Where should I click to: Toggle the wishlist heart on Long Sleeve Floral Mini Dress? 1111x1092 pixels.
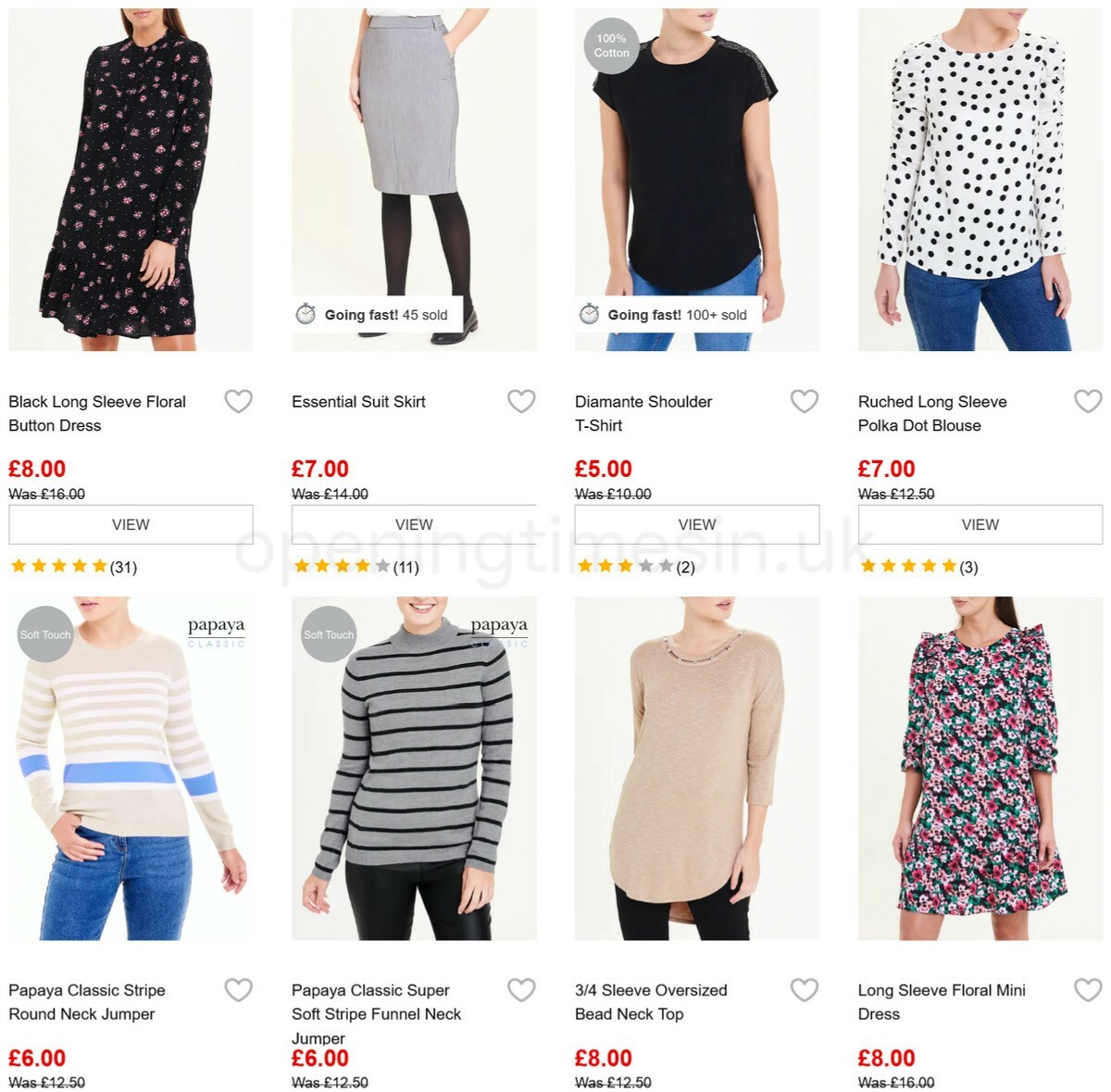1088,989
